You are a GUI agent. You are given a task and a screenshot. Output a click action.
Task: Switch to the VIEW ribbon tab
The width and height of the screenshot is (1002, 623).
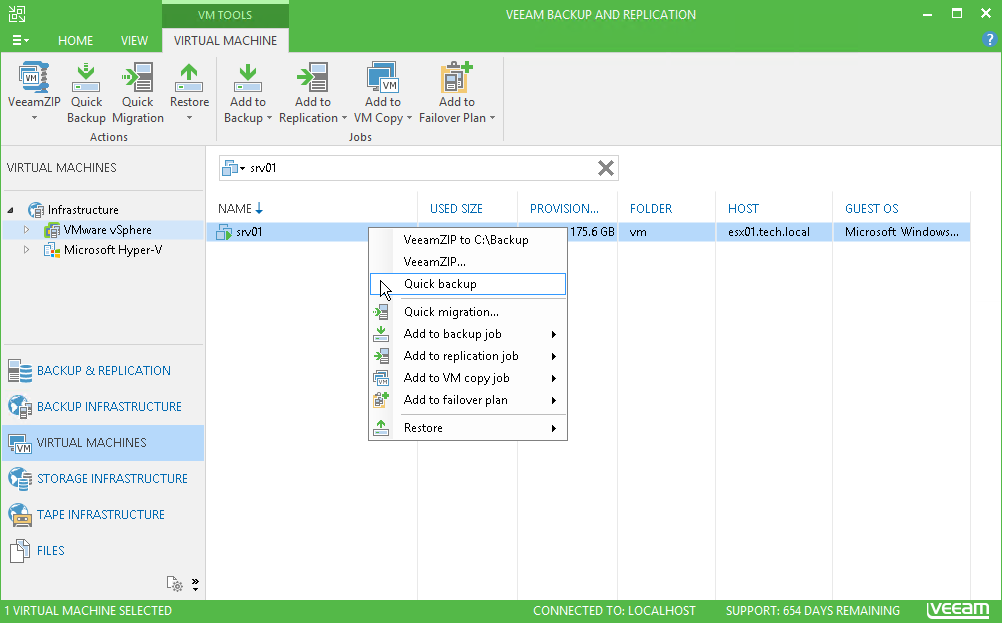click(x=134, y=40)
